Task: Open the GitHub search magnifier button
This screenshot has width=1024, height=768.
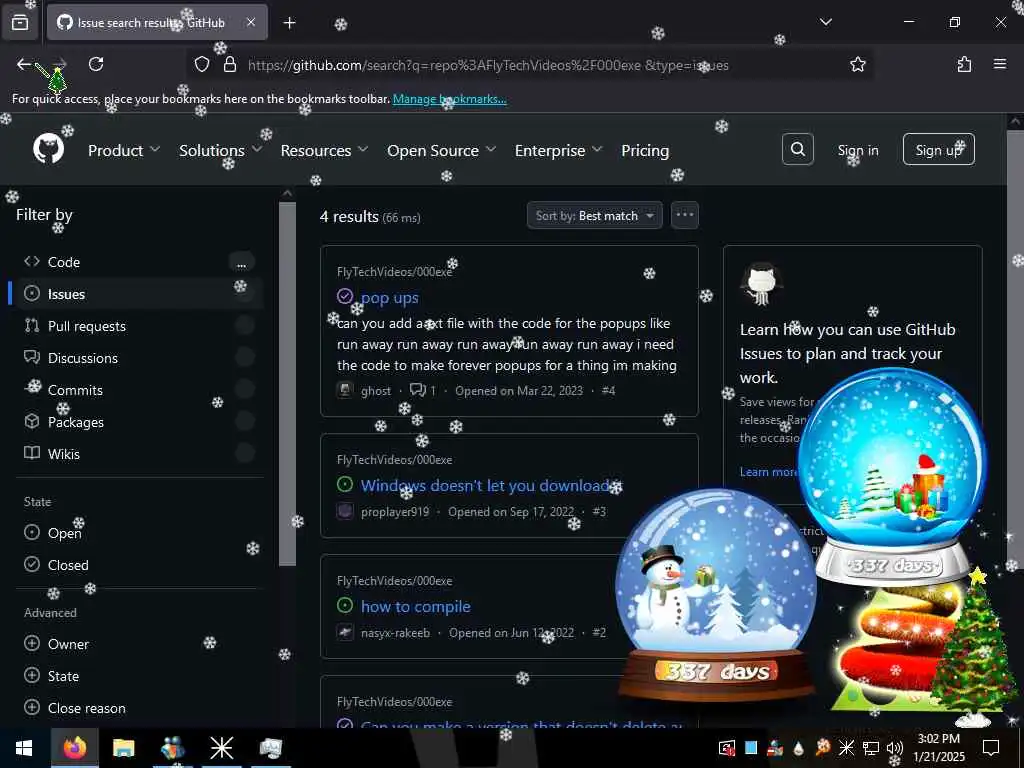Action: [x=797, y=150]
